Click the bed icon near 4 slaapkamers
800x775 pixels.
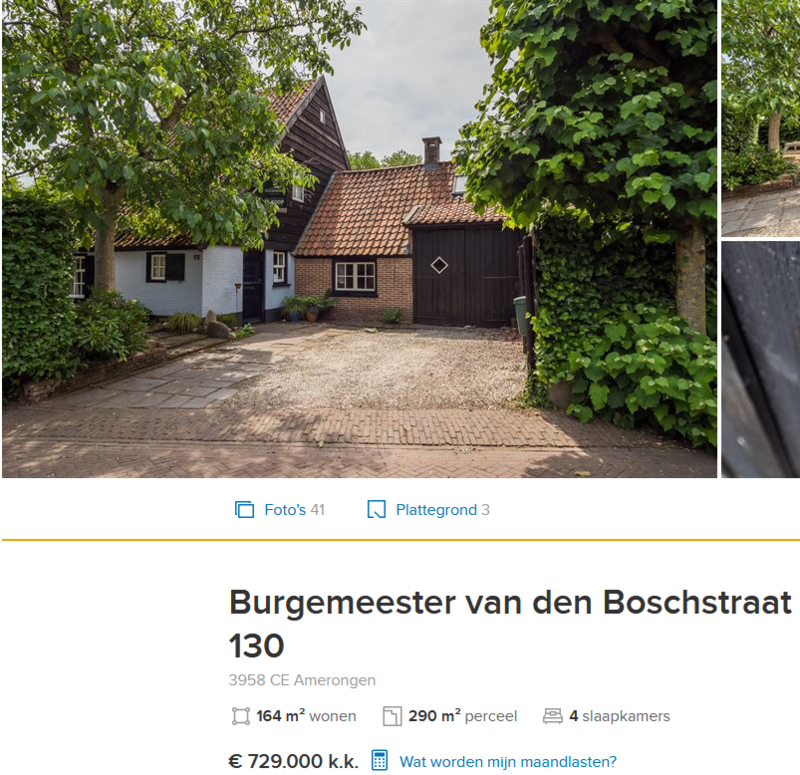(x=553, y=716)
